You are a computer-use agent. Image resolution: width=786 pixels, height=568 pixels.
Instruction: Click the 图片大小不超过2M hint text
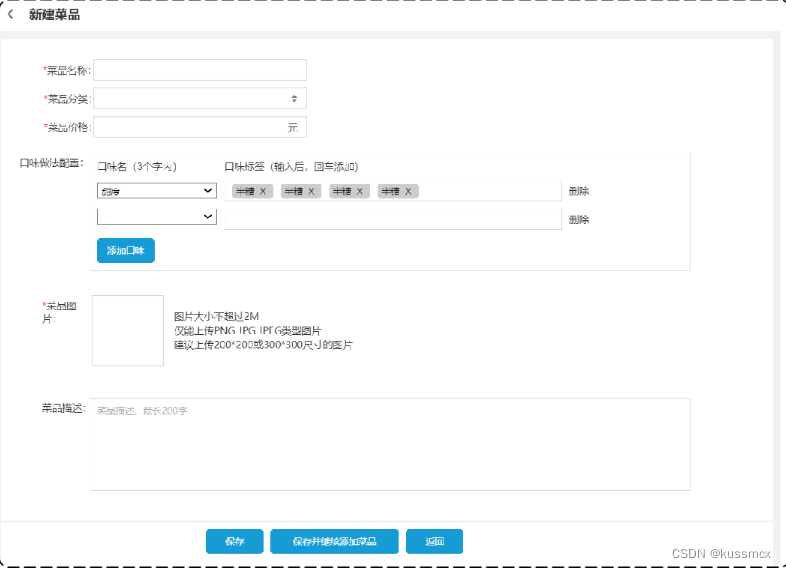point(216,316)
